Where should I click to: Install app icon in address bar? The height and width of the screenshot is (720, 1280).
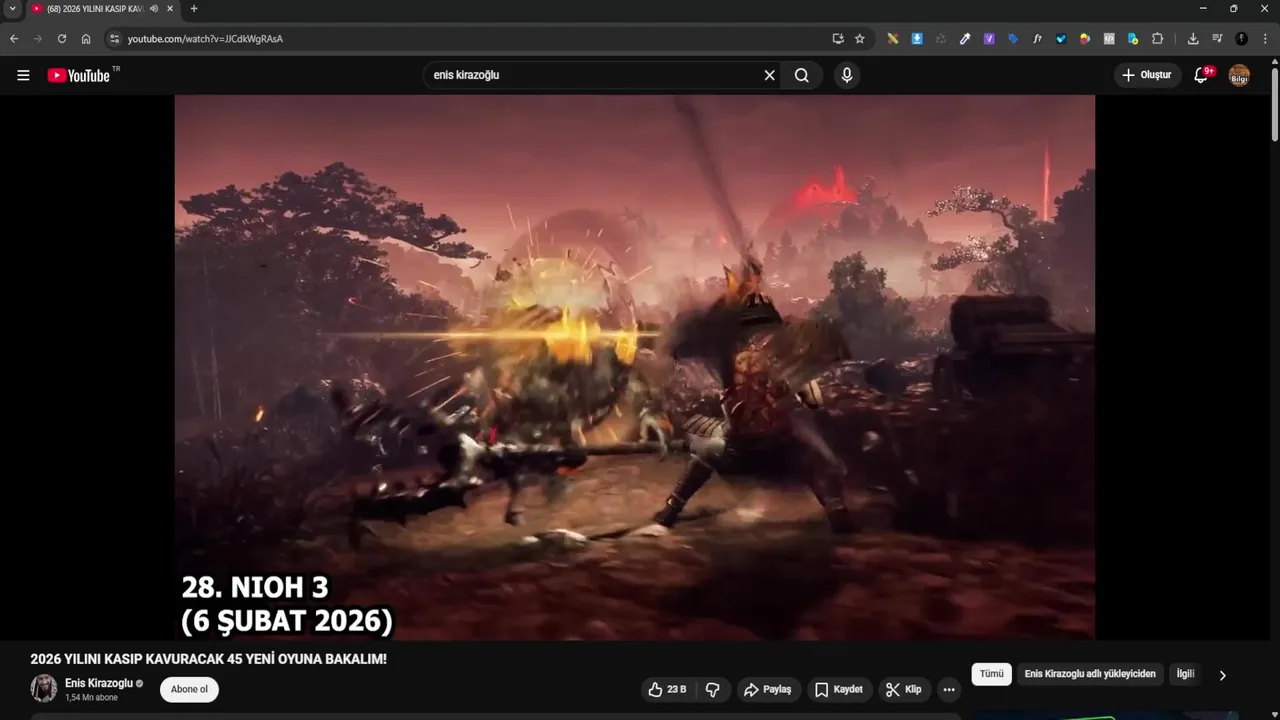tap(838, 39)
